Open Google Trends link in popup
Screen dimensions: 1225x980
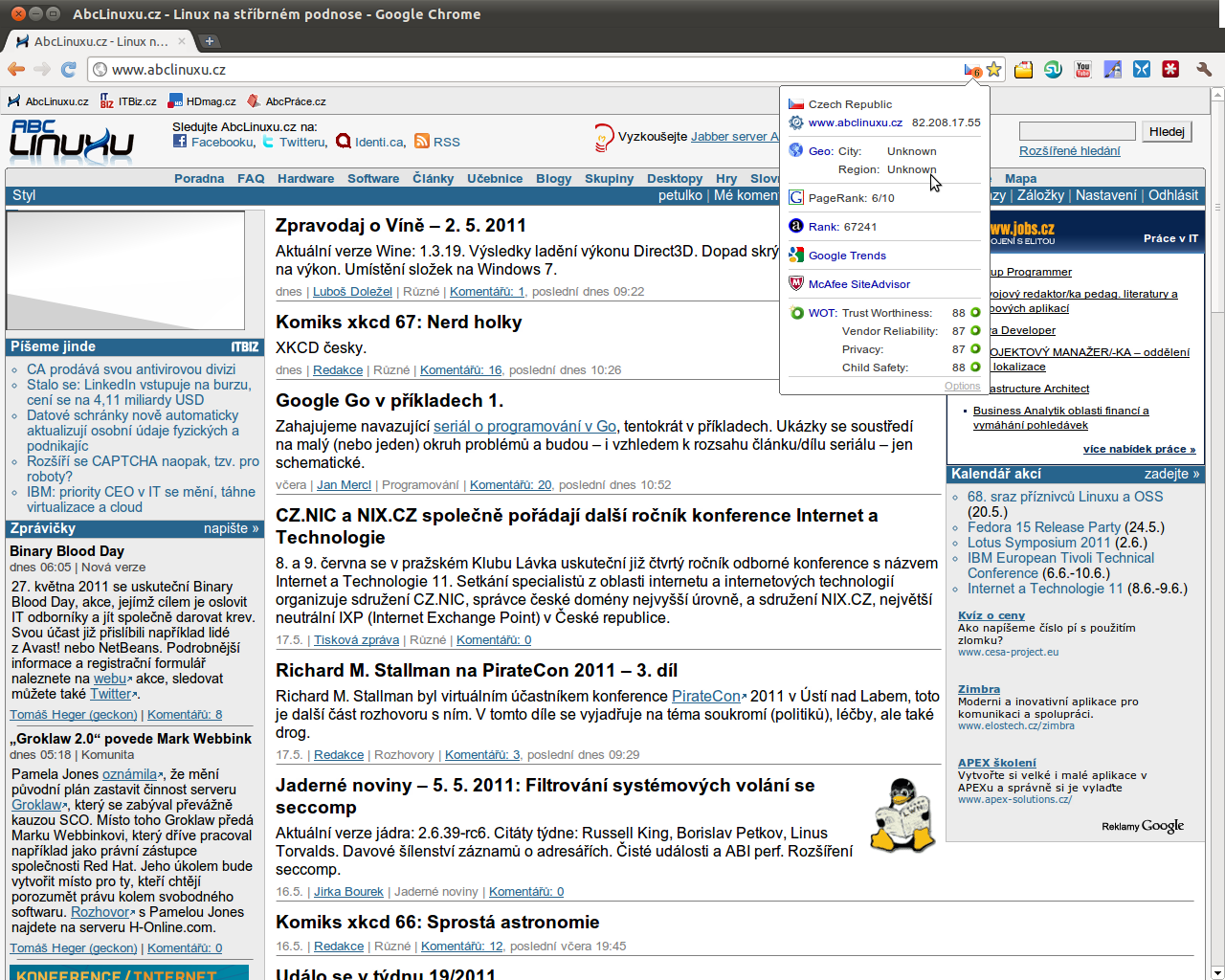click(x=847, y=256)
